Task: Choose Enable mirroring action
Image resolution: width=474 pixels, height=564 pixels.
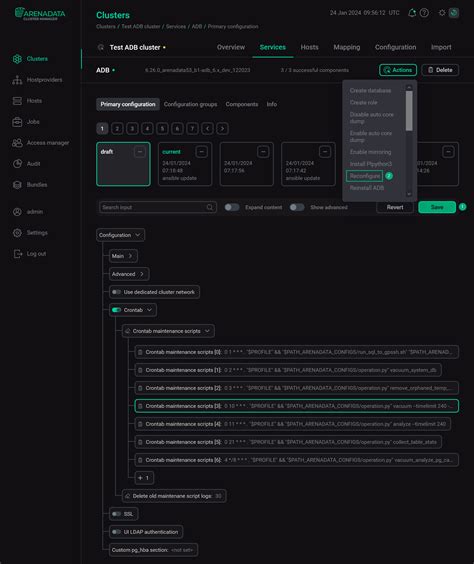Action: pos(370,152)
